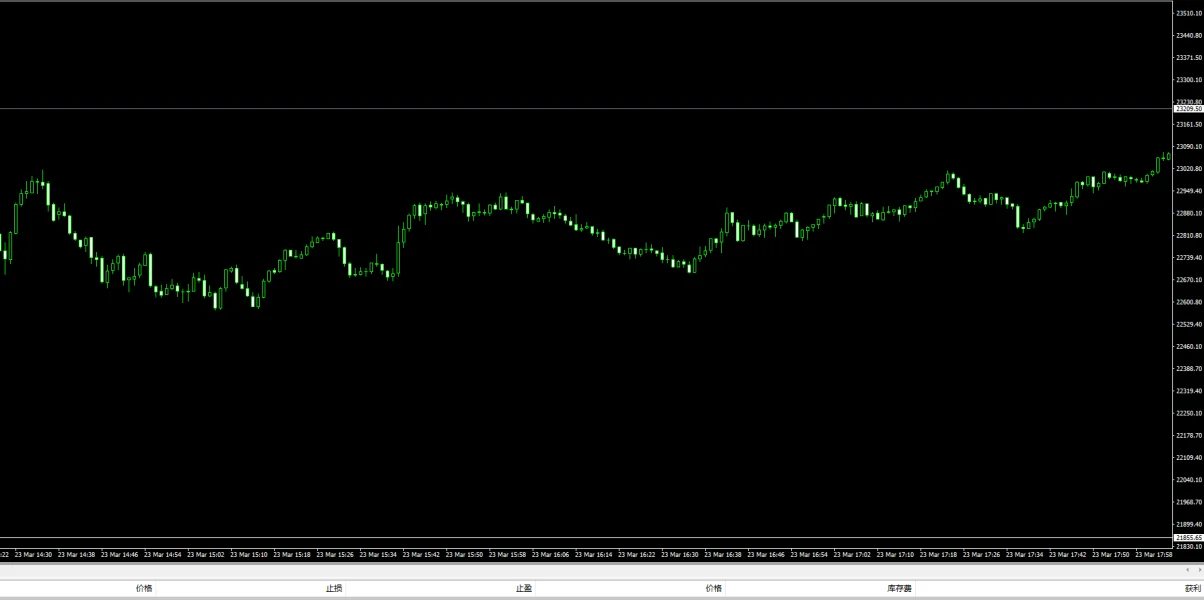Click the 23 Mar 15:42 time label
Screen dimensions: 1204x600
coord(421,554)
